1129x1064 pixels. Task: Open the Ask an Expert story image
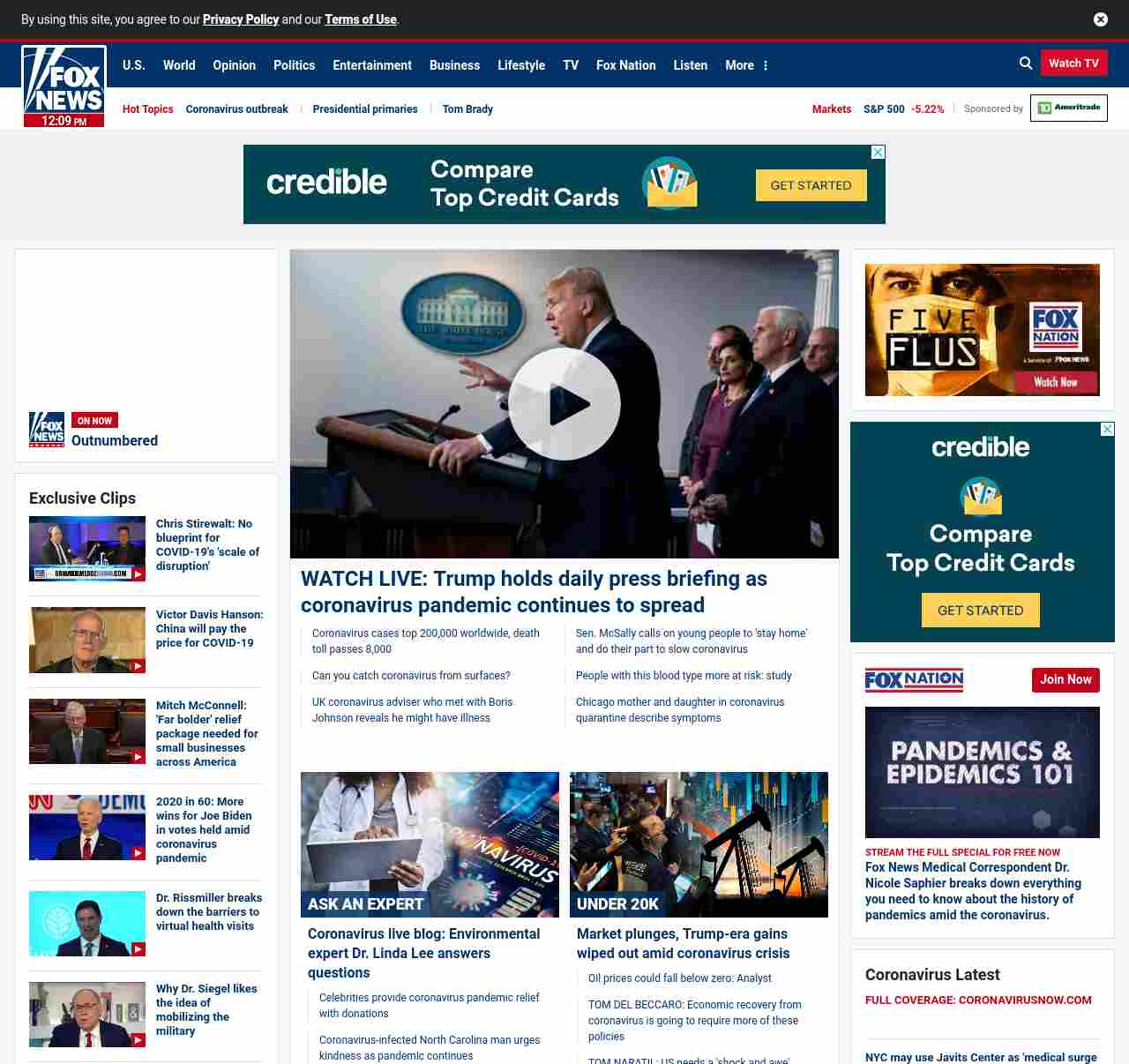pos(430,844)
